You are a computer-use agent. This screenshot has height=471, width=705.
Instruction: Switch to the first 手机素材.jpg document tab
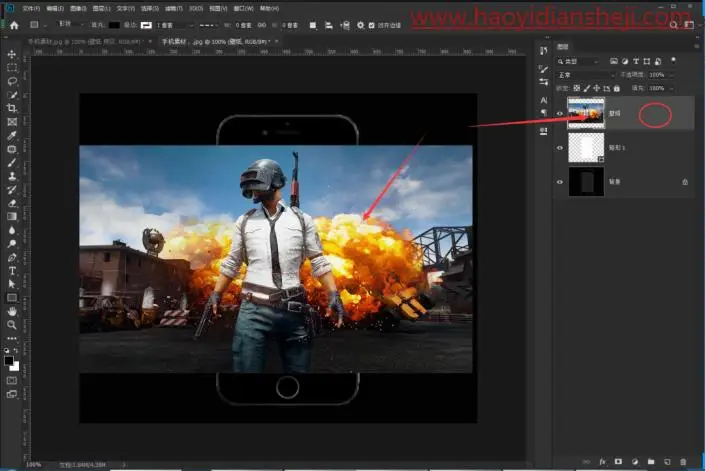[x=85, y=41]
